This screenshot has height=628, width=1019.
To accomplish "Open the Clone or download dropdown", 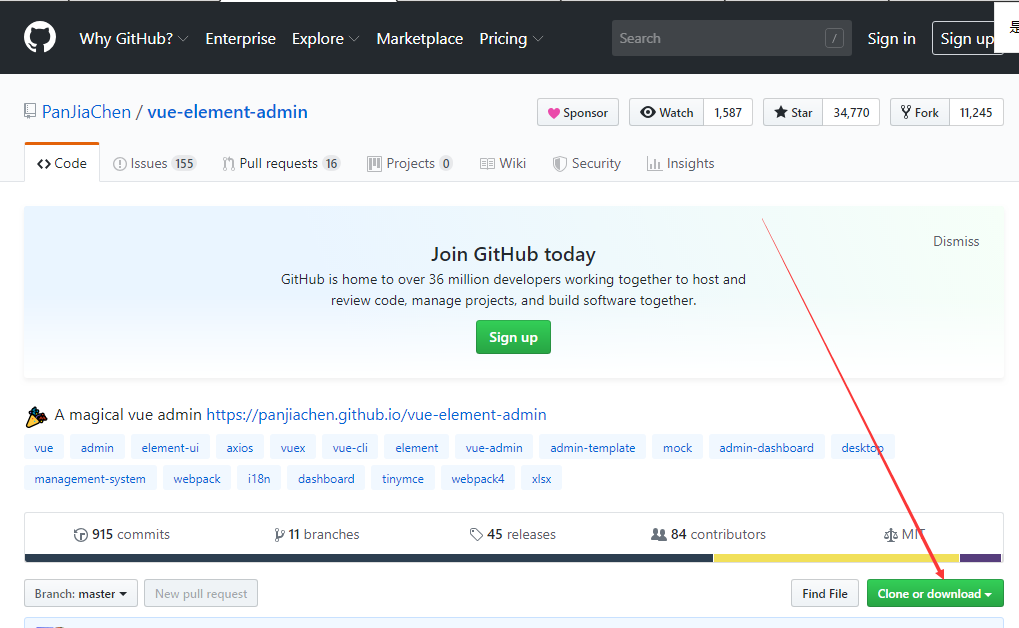I will [x=935, y=594].
